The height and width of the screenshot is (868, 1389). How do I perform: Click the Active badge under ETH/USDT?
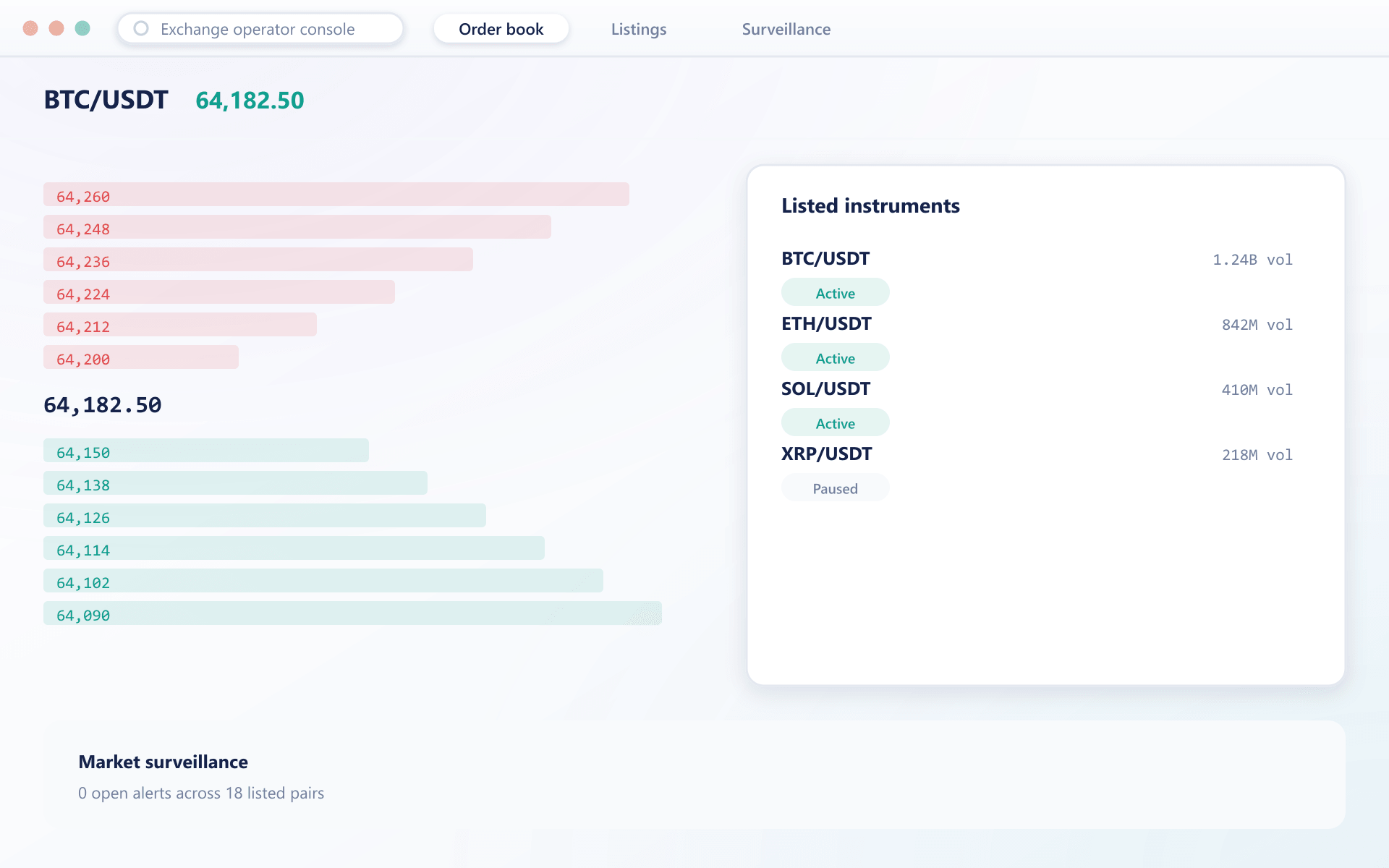coord(836,358)
